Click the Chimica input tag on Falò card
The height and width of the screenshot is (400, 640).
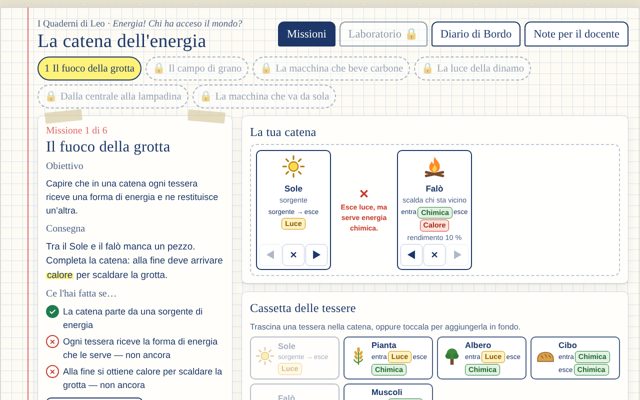[x=435, y=212]
